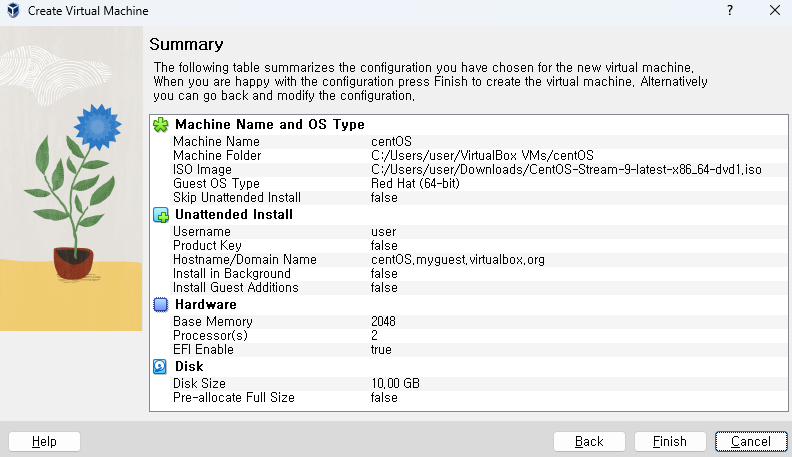Click the Guest OS Type row label
The width and height of the screenshot is (792, 457).
tap(216, 183)
